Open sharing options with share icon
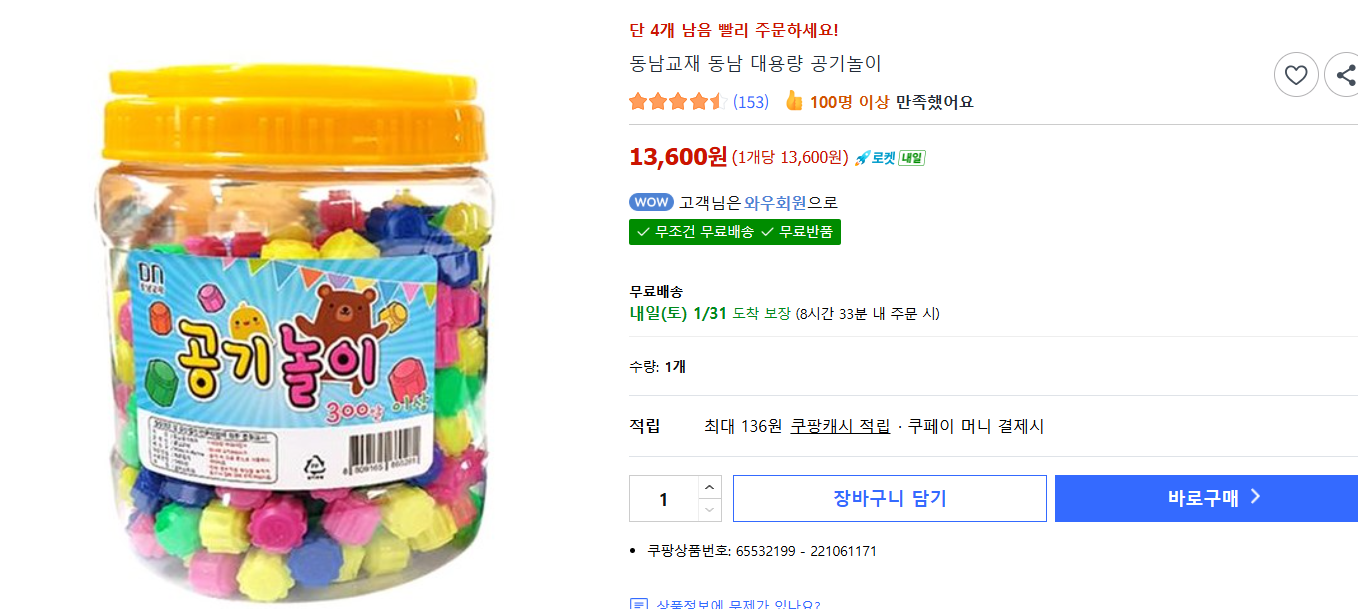Screen dimensions: 1358x609 pos(1344,74)
